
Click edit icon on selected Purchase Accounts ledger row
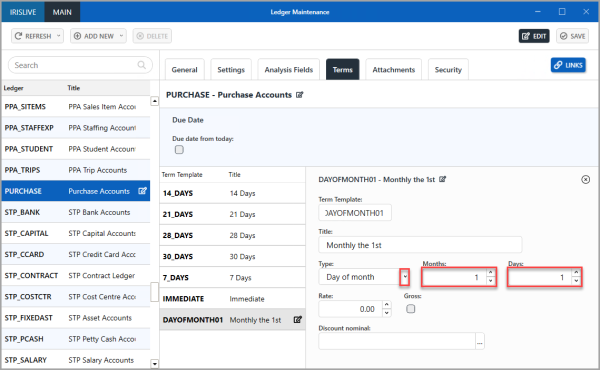tap(142, 191)
